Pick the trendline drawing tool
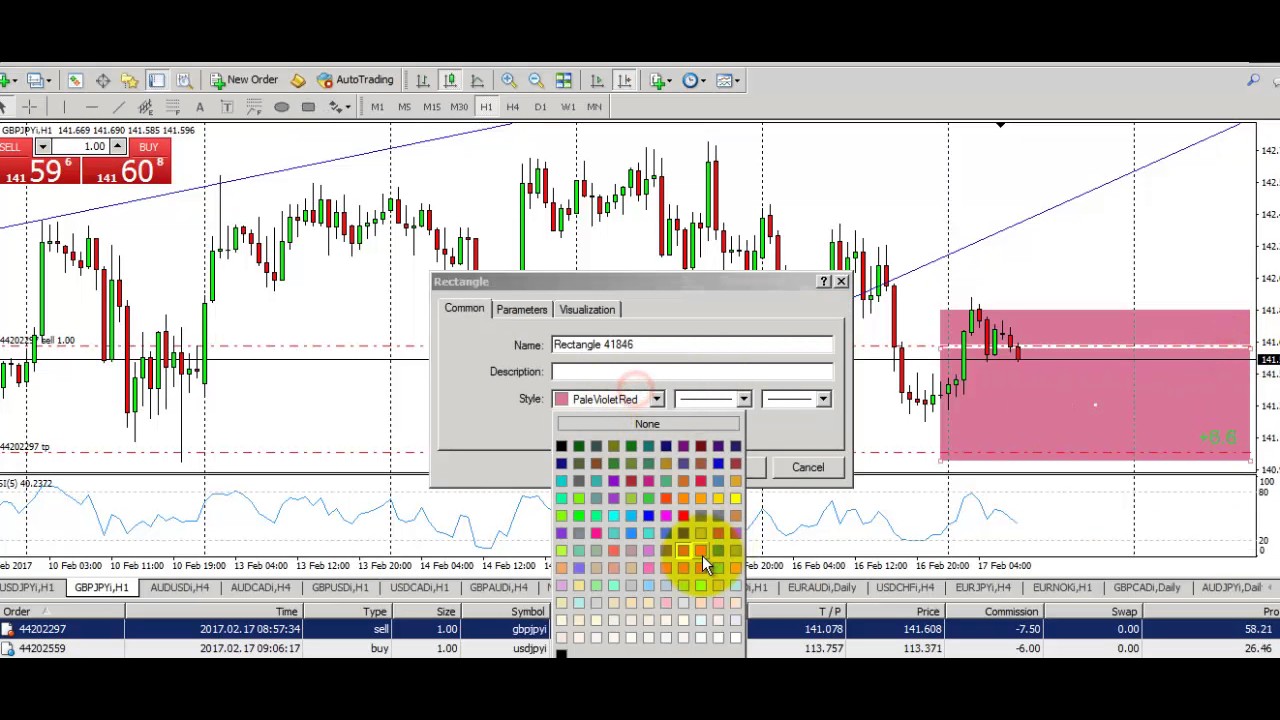Screen dimensions: 1280x720 118,107
